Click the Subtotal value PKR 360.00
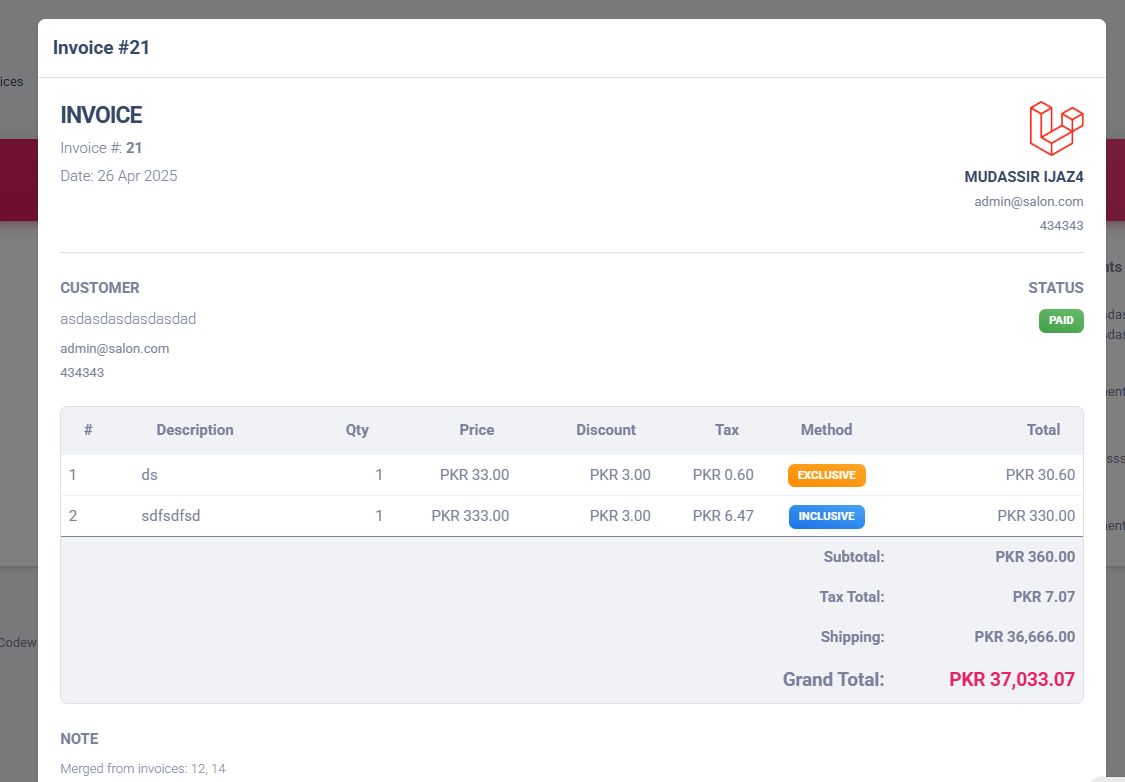 [1034, 557]
